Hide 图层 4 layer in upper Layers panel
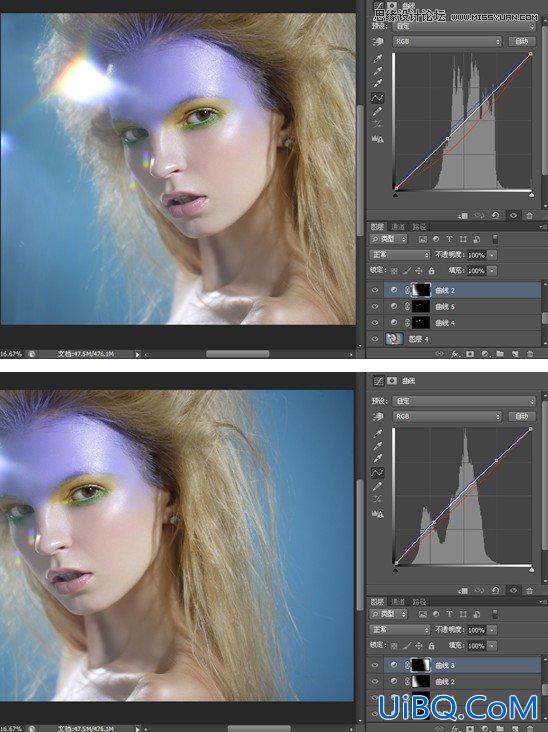This screenshot has height=732, width=548. point(375,339)
